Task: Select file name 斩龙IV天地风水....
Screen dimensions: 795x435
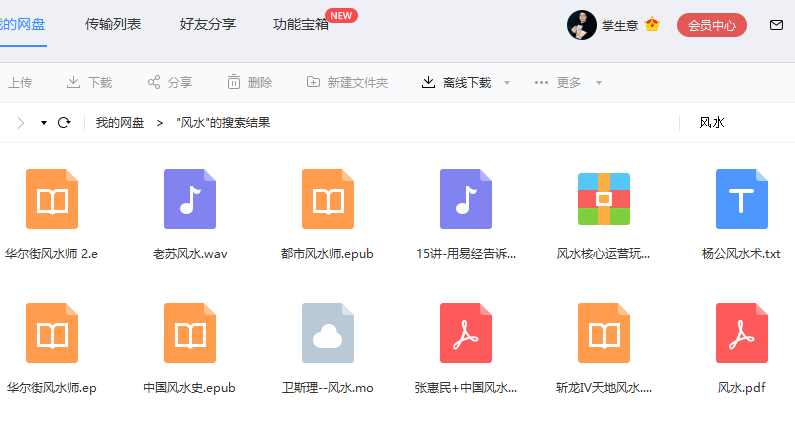Action: 604,388
